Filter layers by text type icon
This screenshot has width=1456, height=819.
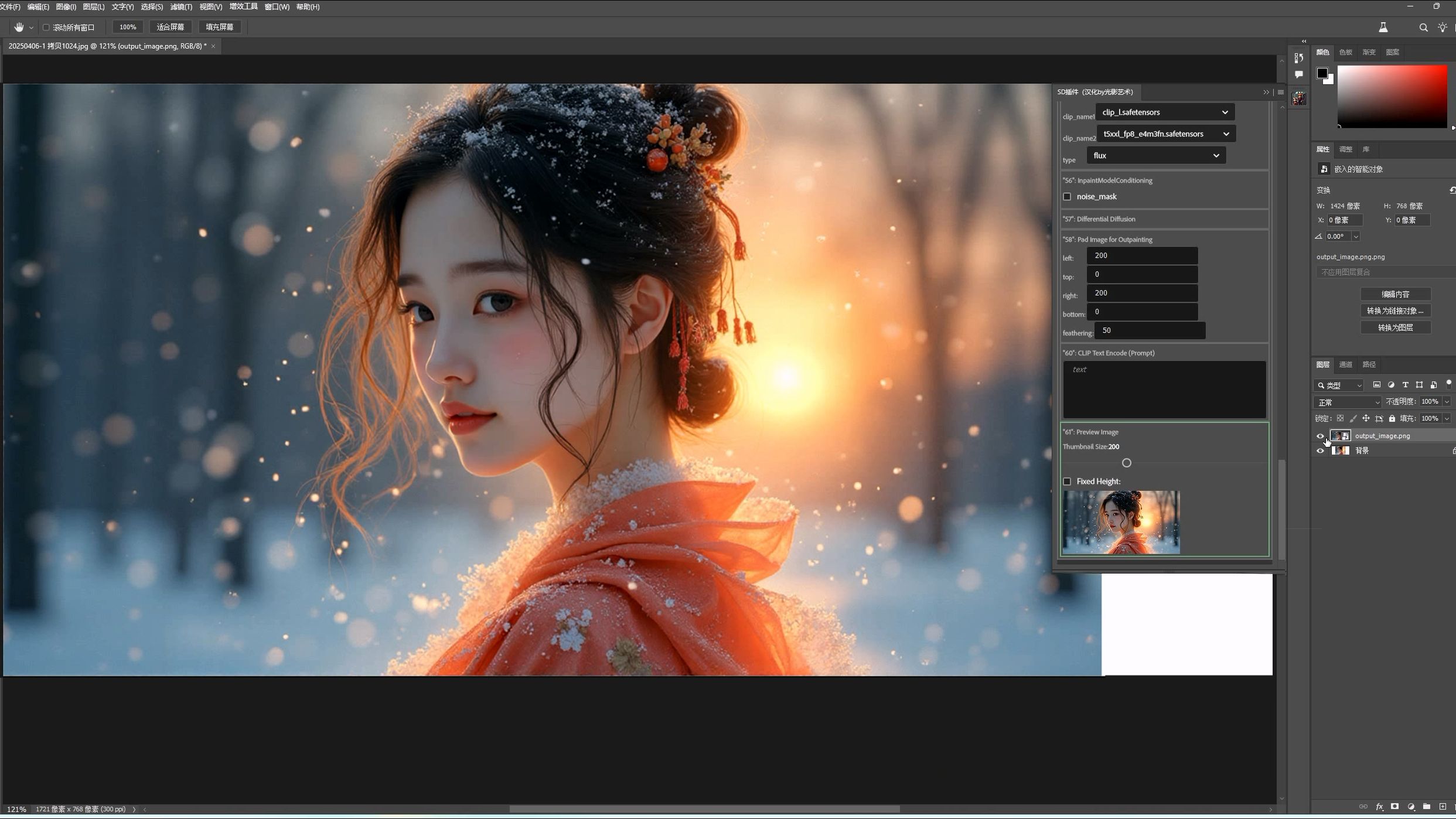tap(1405, 385)
